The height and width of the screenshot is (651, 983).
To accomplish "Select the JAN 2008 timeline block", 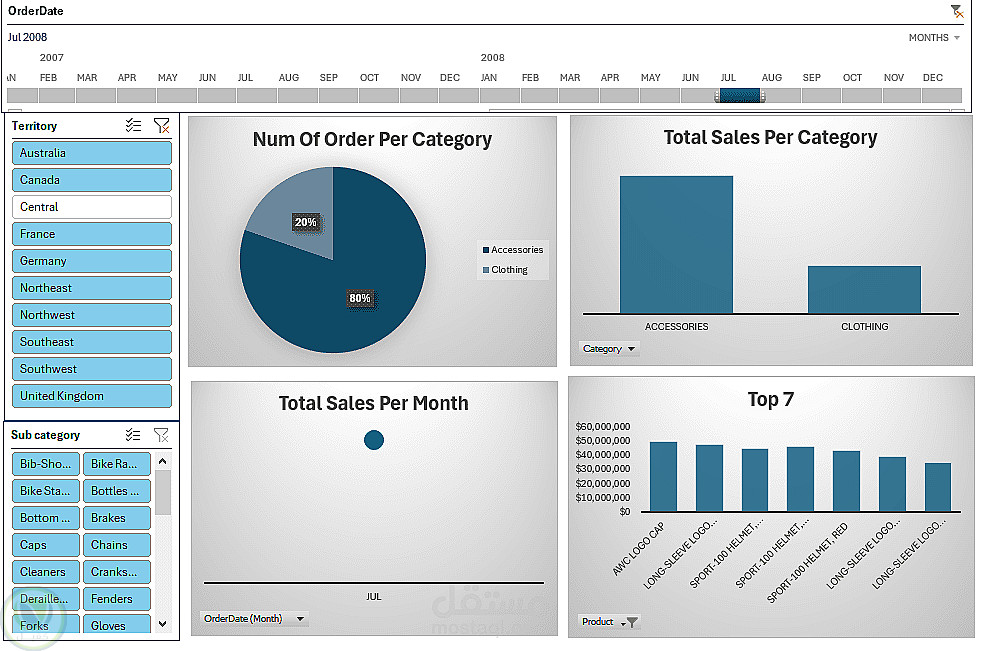I will 500,95.
